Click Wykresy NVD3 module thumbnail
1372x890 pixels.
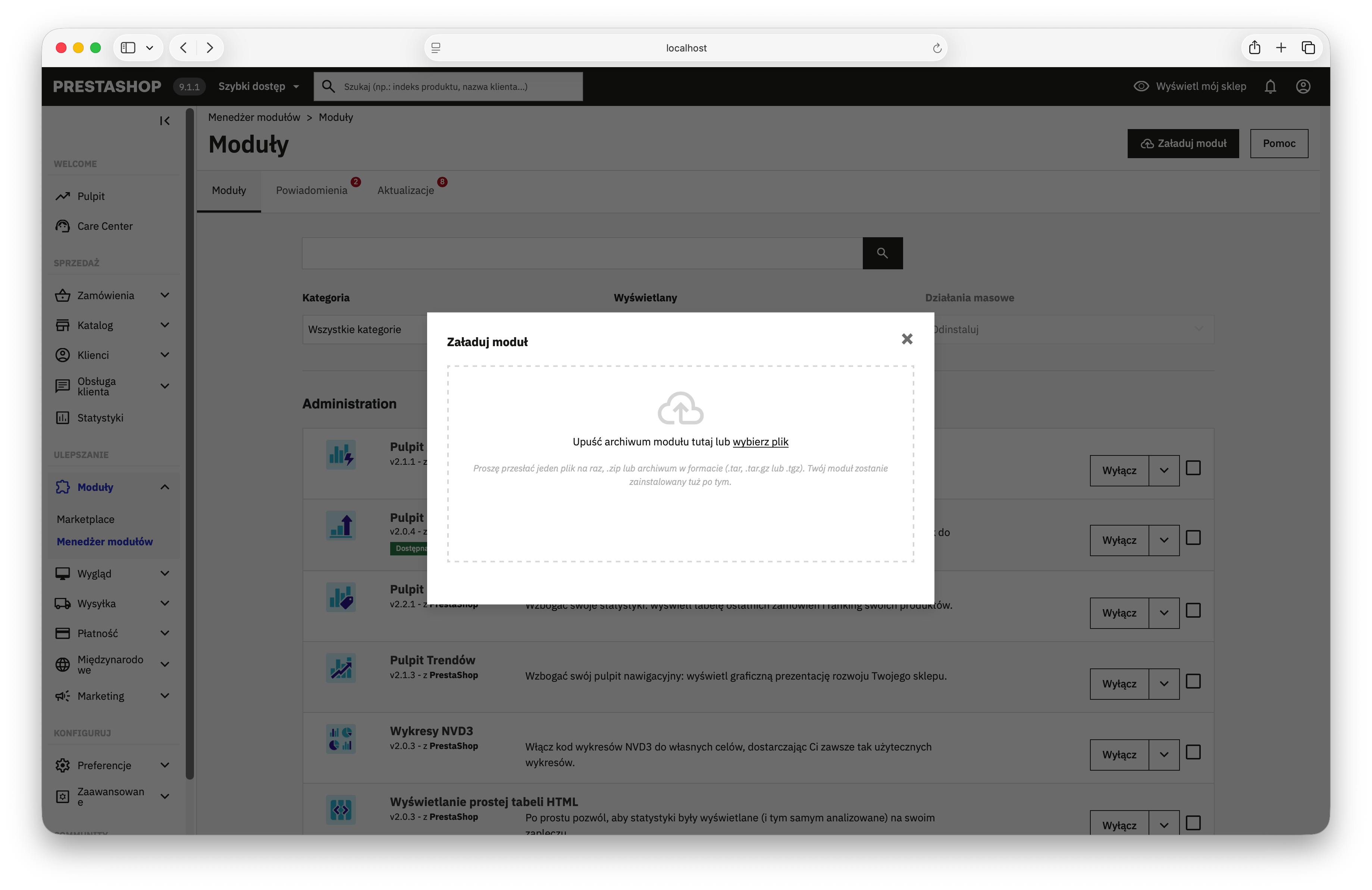tap(341, 739)
